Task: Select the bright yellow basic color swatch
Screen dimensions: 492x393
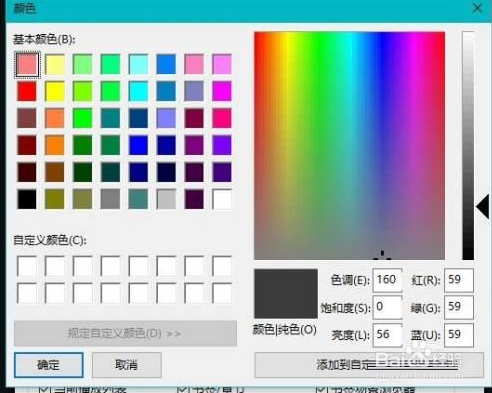Action: click(x=55, y=91)
